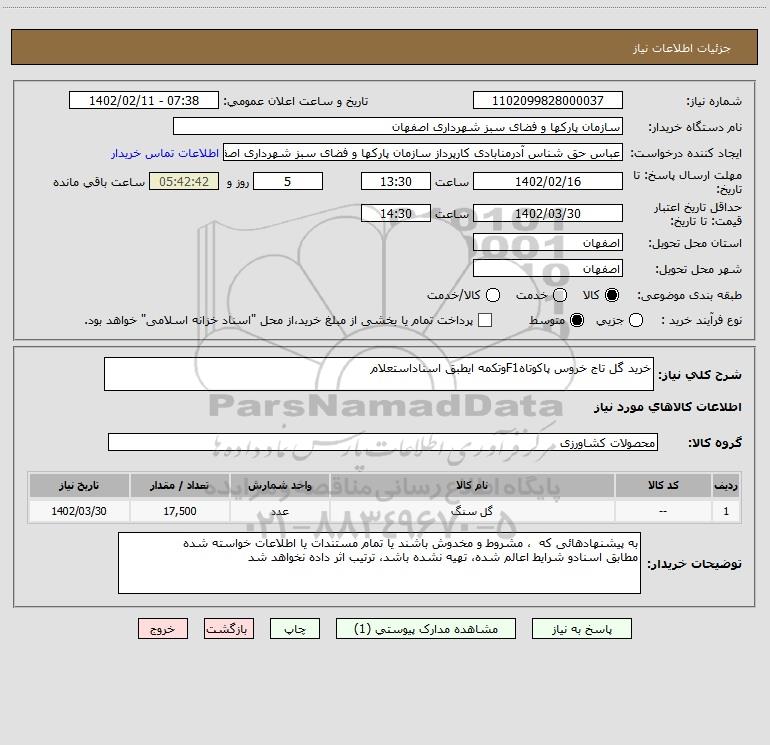This screenshot has width=770, height=745.
Task: Click the نام کالا column header
Action: click(x=472, y=485)
